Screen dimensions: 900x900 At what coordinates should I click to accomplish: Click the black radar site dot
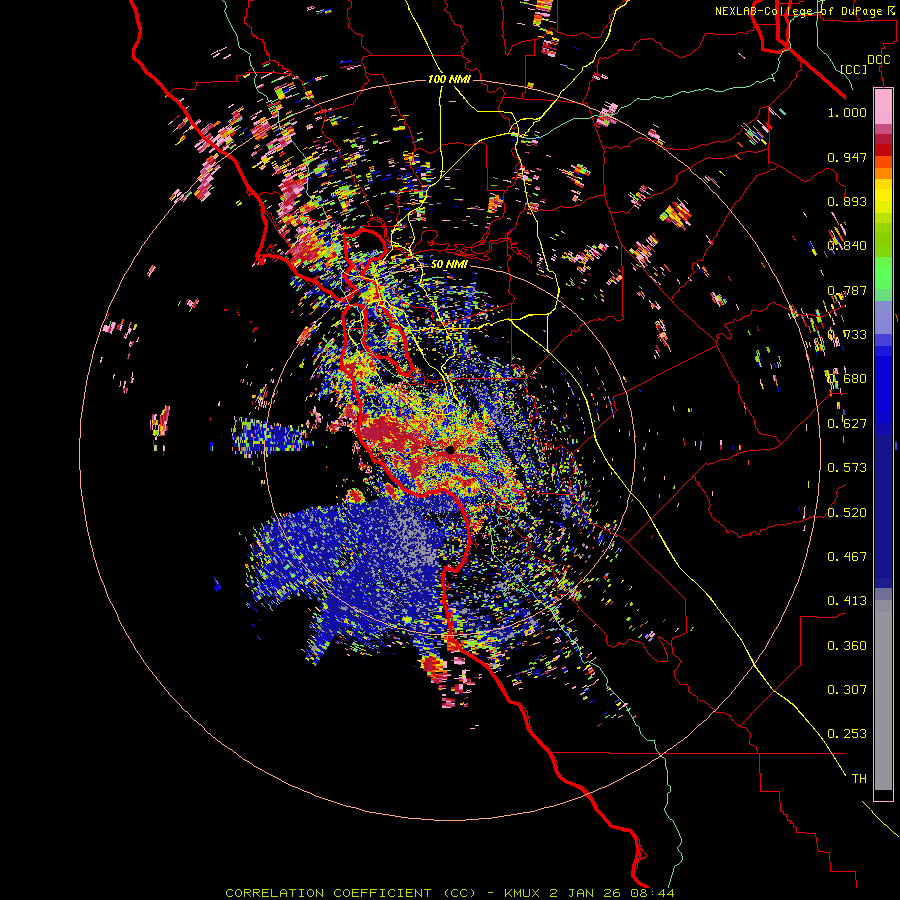(450, 450)
